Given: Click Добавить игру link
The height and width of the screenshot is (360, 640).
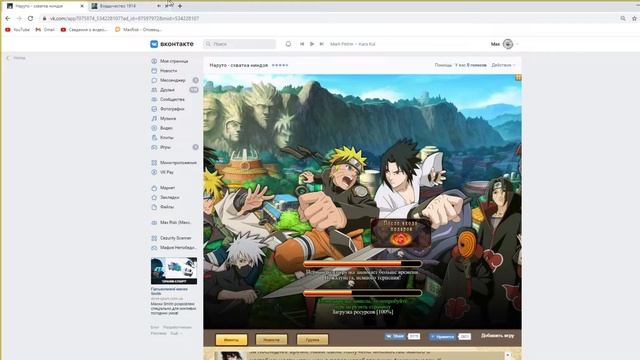Looking at the screenshot, I should [x=497, y=336].
